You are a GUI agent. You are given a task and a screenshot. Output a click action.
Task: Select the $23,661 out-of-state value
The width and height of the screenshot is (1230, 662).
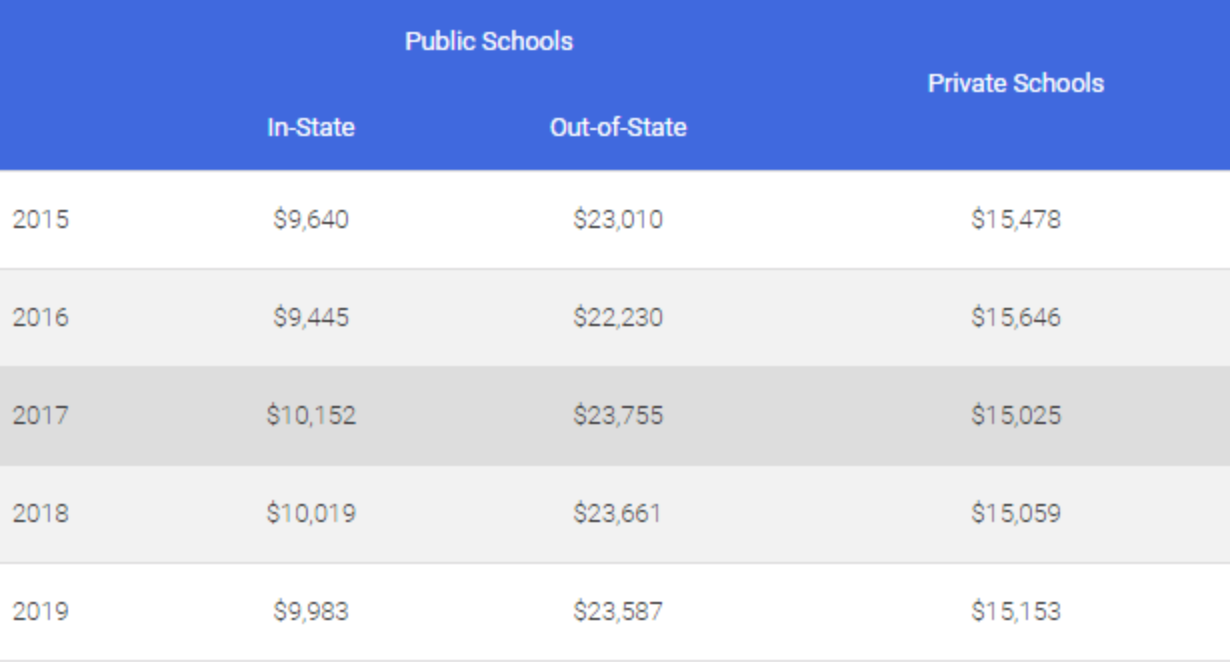618,513
